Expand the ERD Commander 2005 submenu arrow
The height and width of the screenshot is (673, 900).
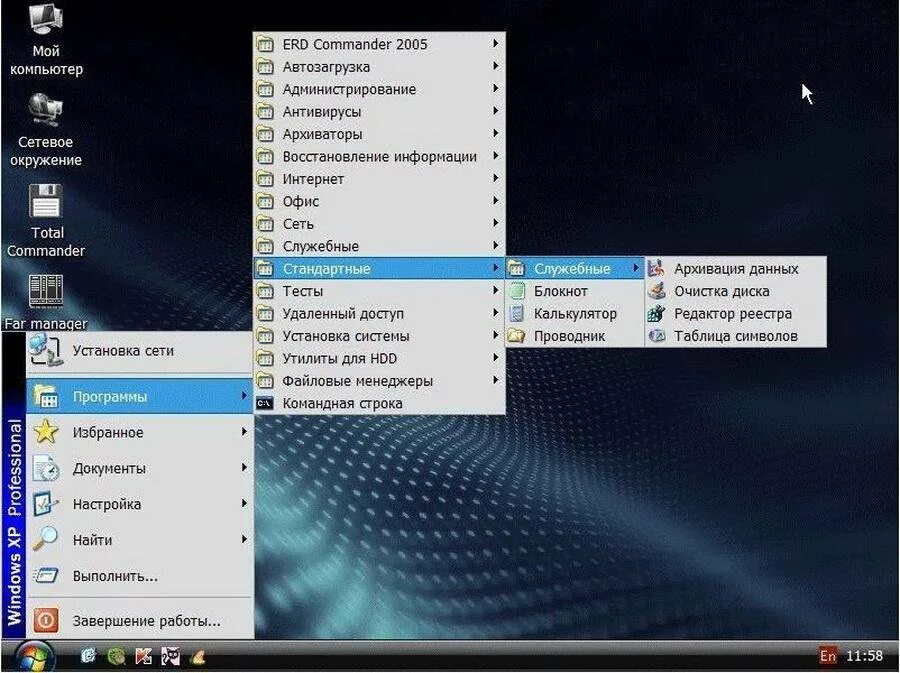[x=495, y=43]
